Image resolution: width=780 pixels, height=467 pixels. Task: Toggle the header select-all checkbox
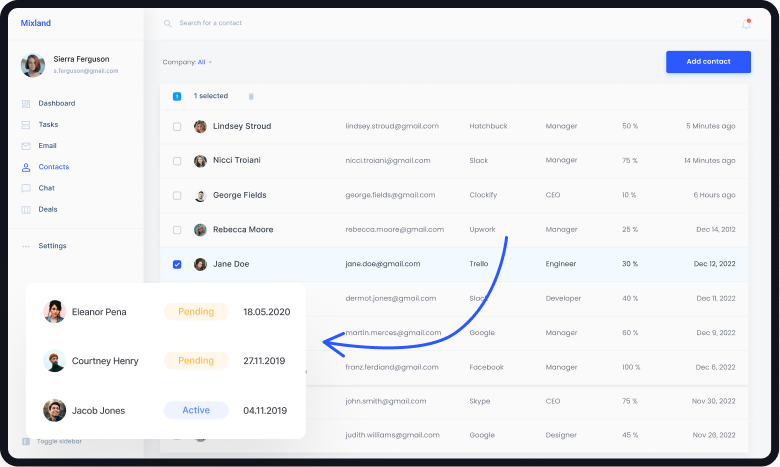click(177, 96)
